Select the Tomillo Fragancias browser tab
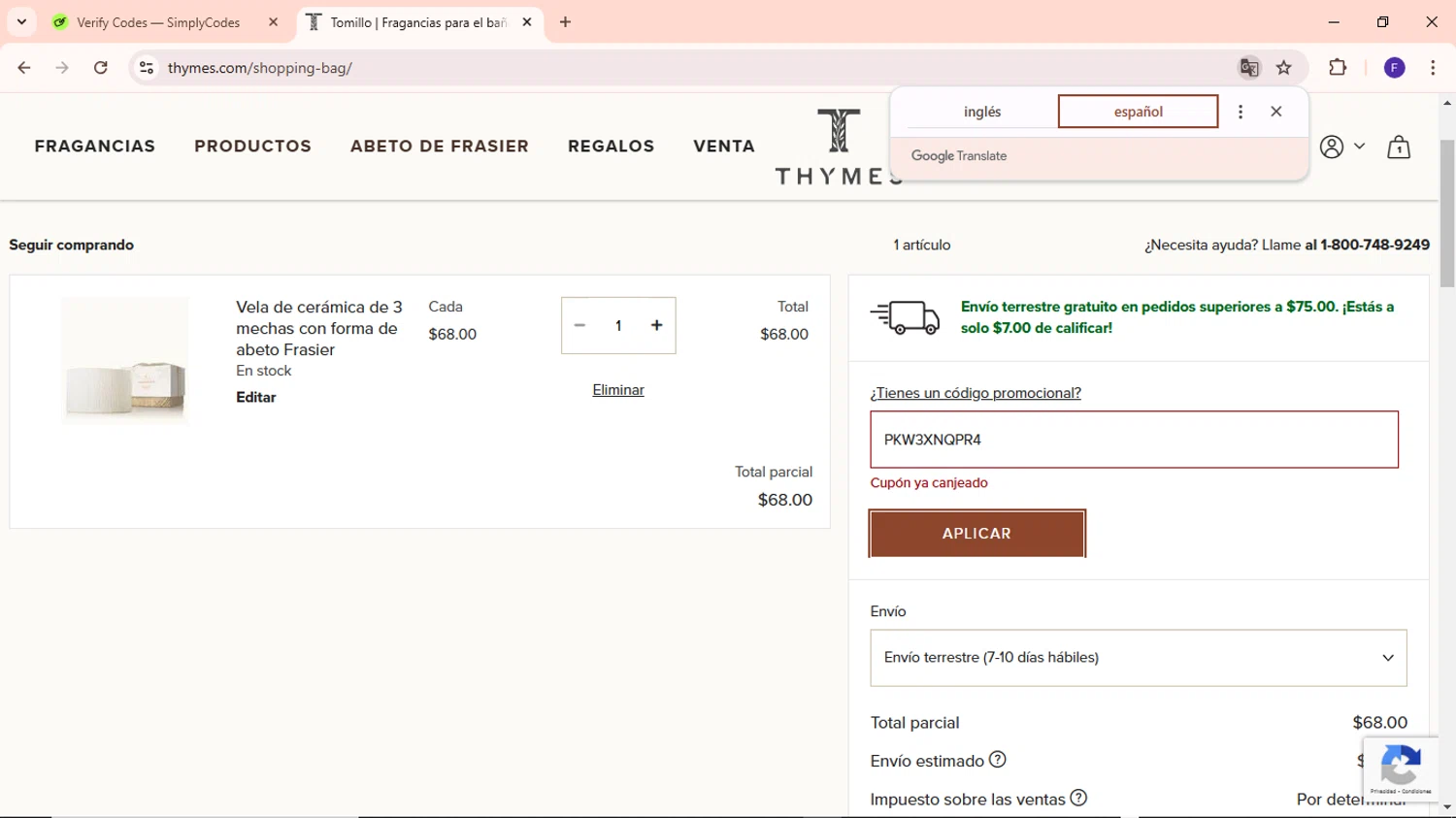1456x818 pixels. point(419,22)
